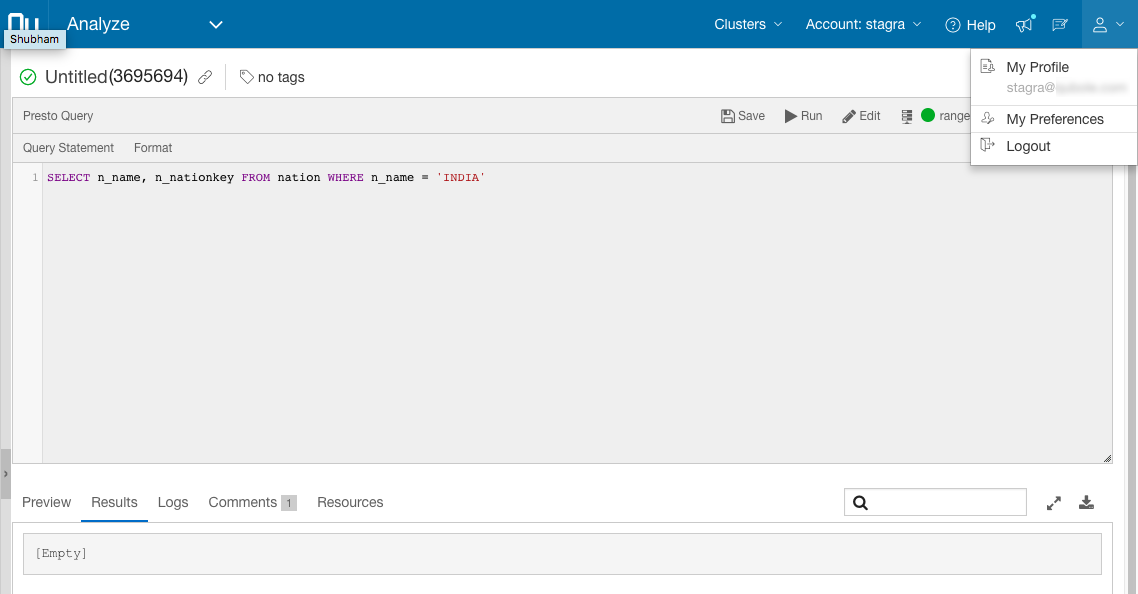Run the query
Screen dimensions: 1138x594
(x=803, y=115)
